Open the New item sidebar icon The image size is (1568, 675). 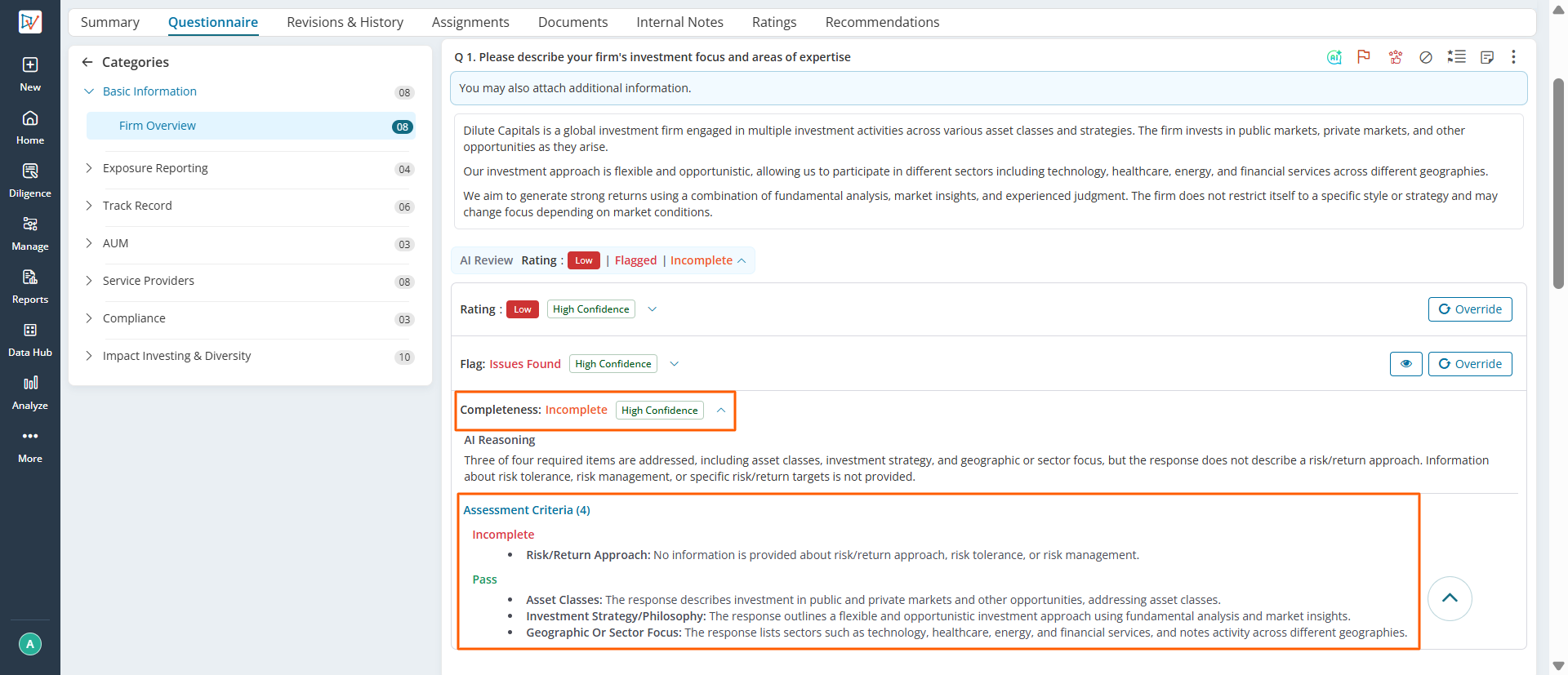pos(30,73)
